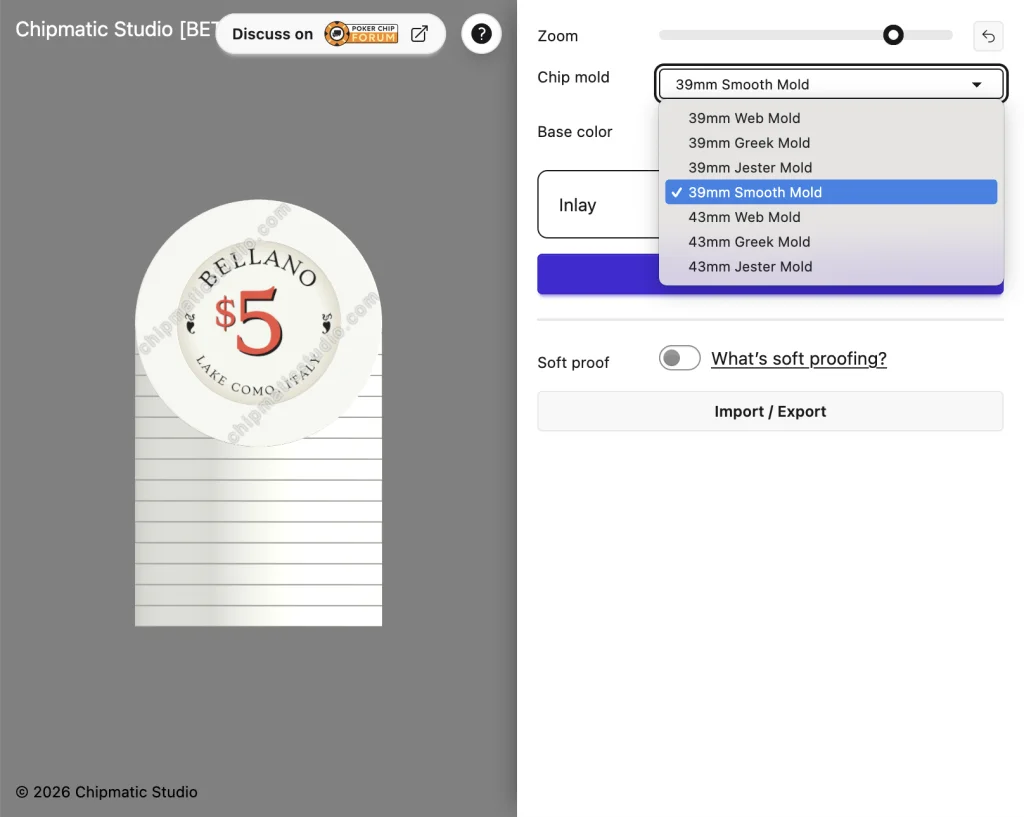Click the Bellano $5 chip preview
This screenshot has width=1024, height=817.
pyautogui.click(x=259, y=323)
